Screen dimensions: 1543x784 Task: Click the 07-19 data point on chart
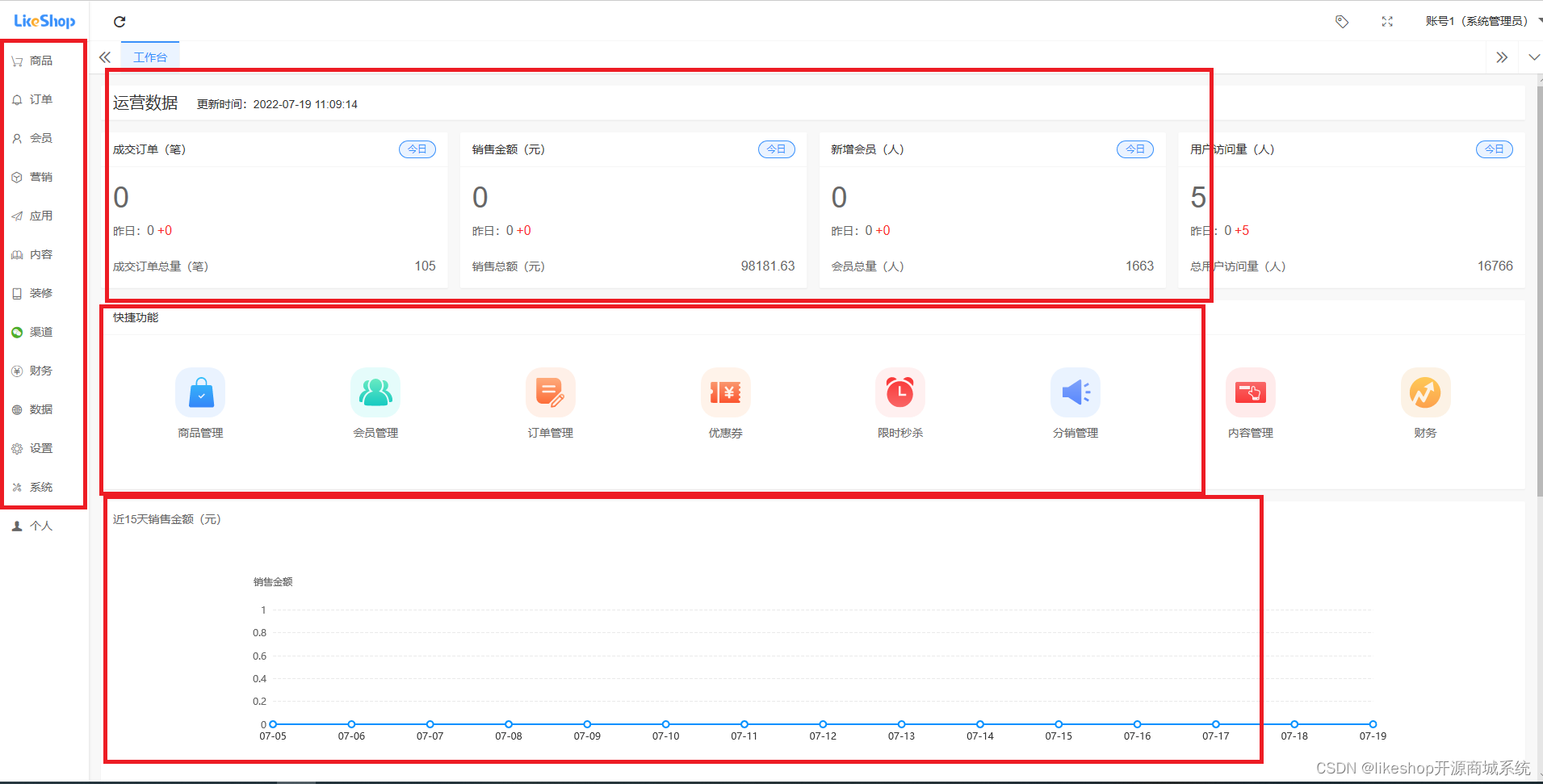tap(1373, 724)
